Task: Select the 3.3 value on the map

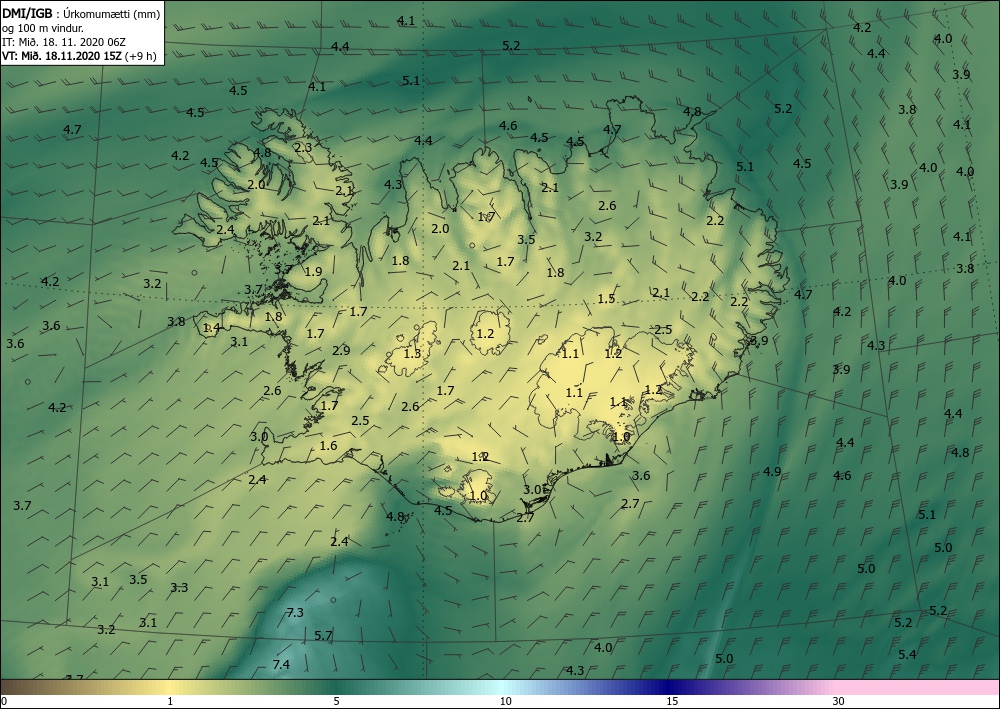Action: point(179,587)
